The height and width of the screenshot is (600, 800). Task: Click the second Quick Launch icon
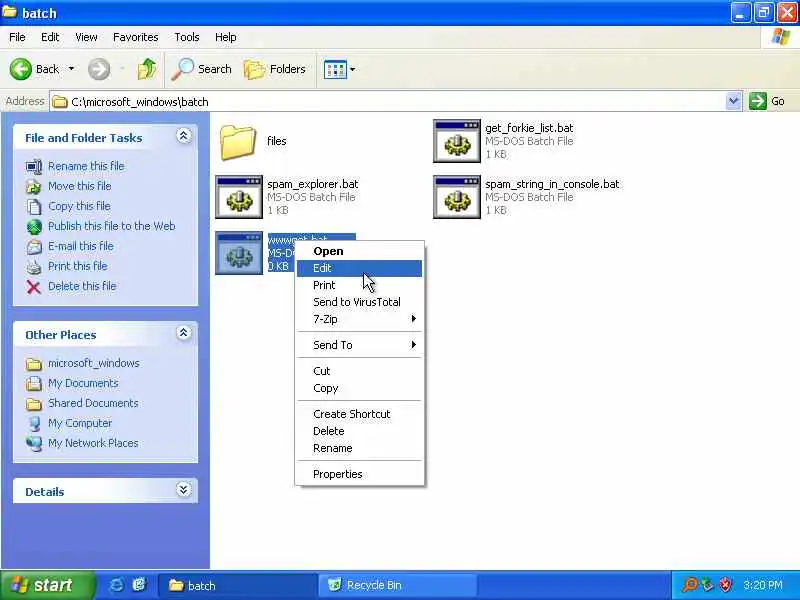(139, 585)
